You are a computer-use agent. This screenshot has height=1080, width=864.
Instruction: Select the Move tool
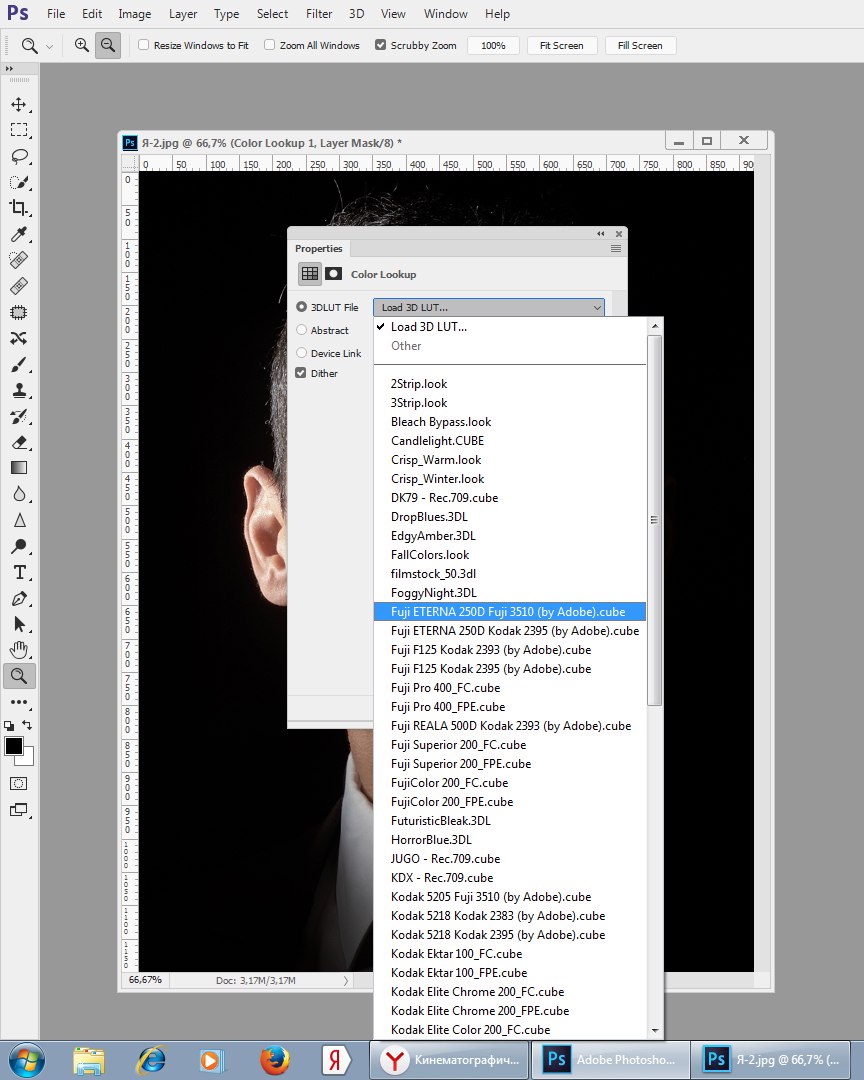click(19, 105)
